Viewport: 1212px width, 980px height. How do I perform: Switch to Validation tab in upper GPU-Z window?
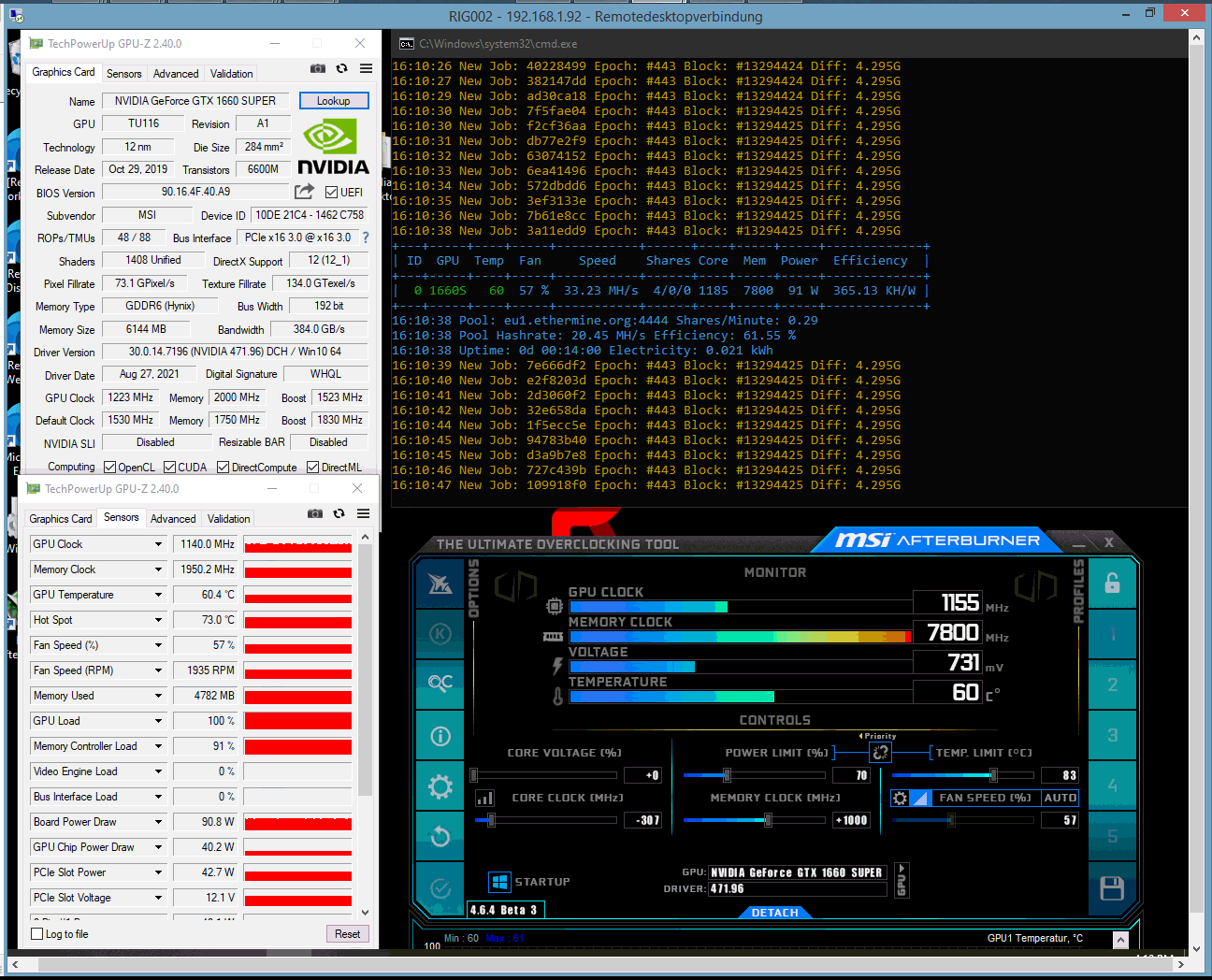[231, 74]
